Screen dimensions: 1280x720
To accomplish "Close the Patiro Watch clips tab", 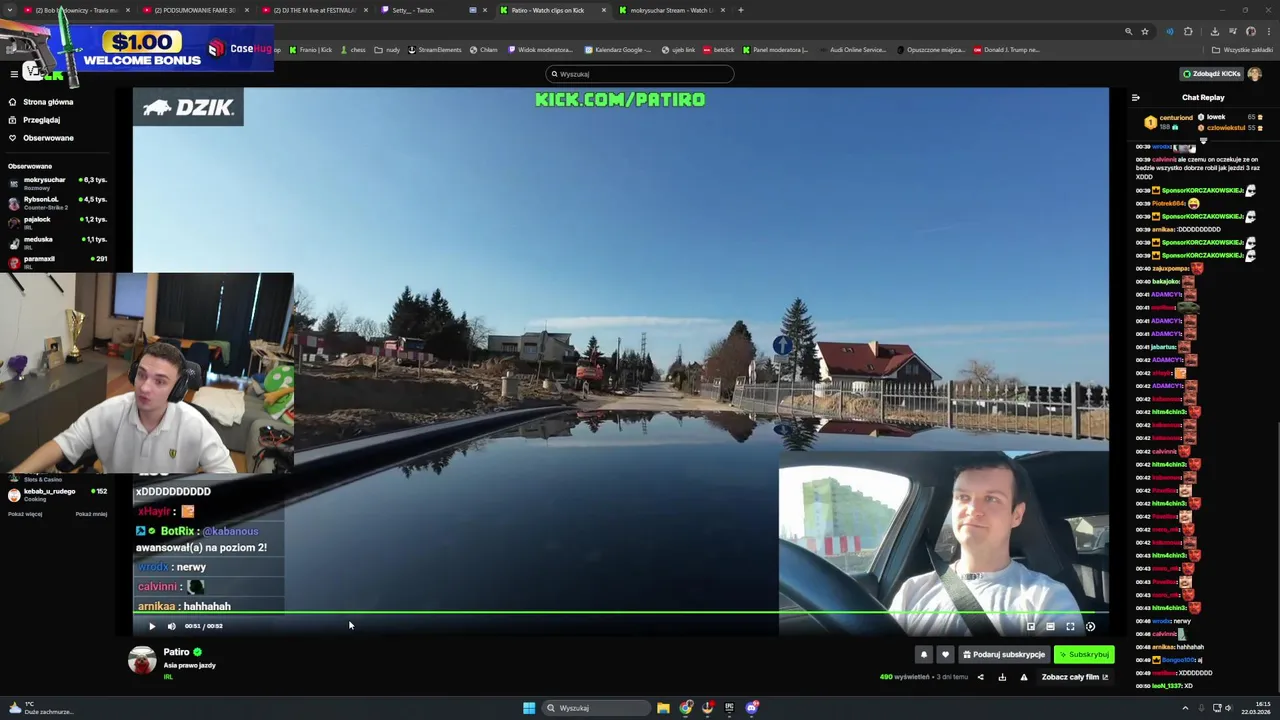I will tap(604, 10).
